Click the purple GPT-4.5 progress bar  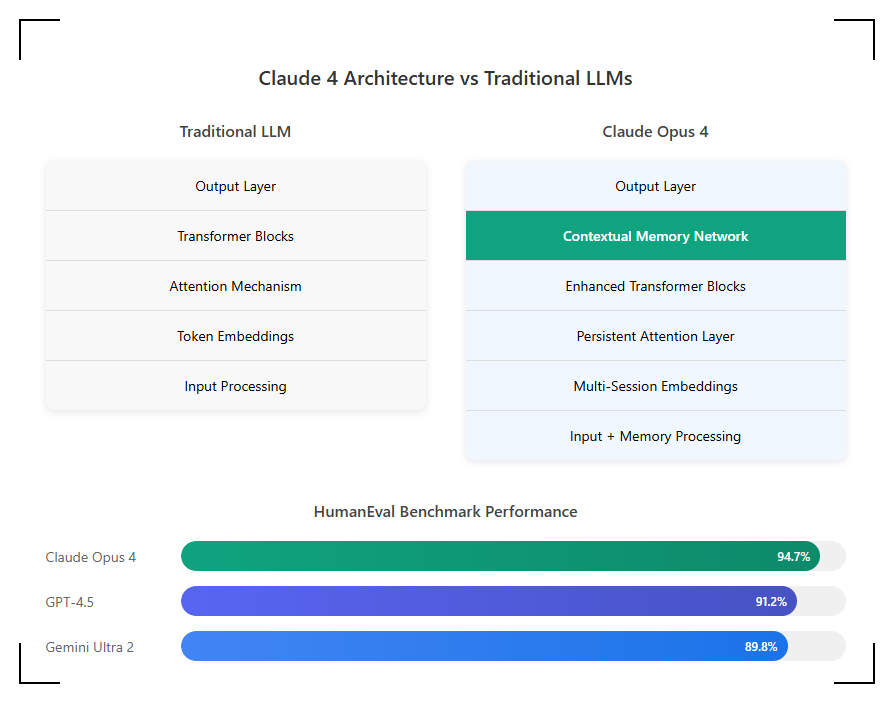[x=489, y=601]
